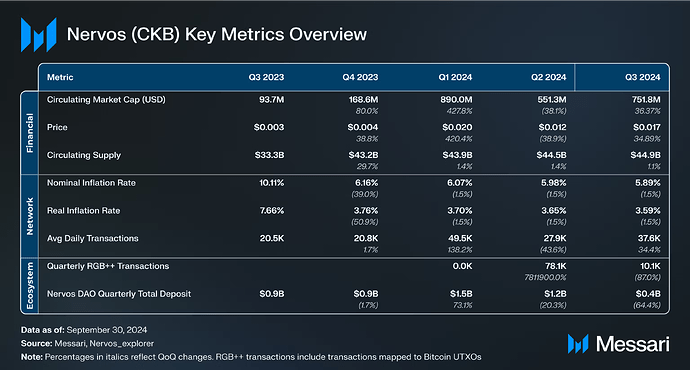Click the 73.1% DAO deposit change

pos(462,305)
